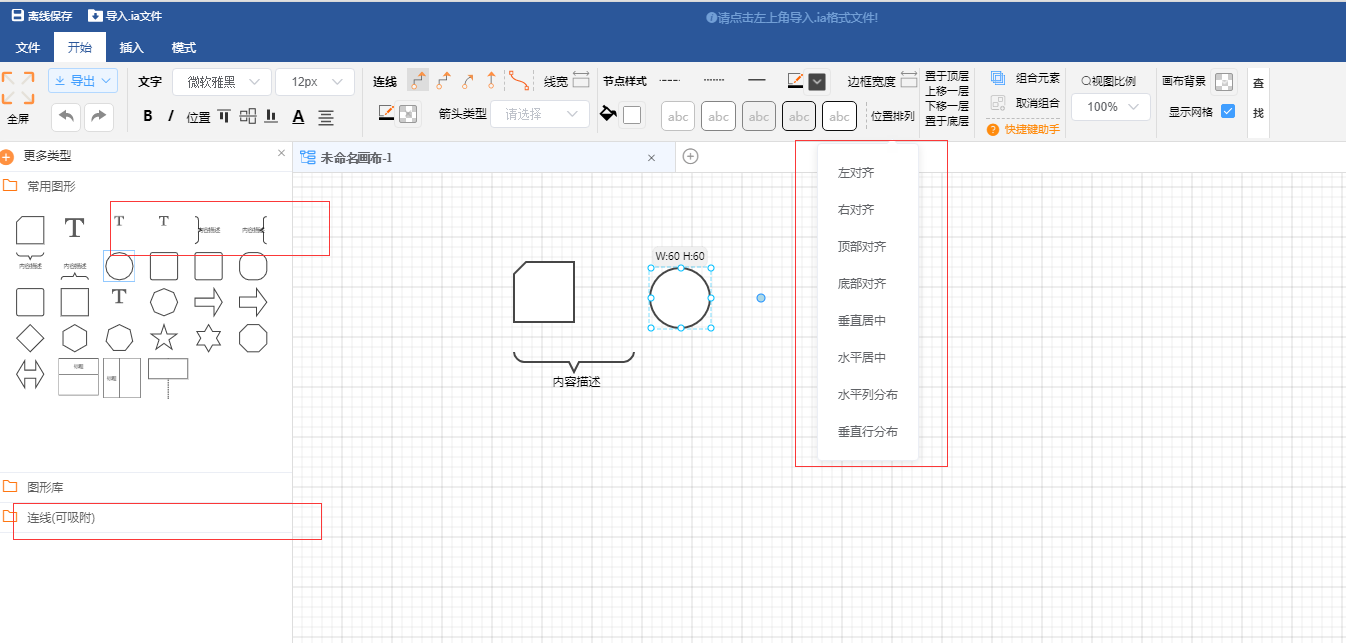Click the 取消组合 ungroup icon
1346x643 pixels.
pyautogui.click(x=997, y=104)
